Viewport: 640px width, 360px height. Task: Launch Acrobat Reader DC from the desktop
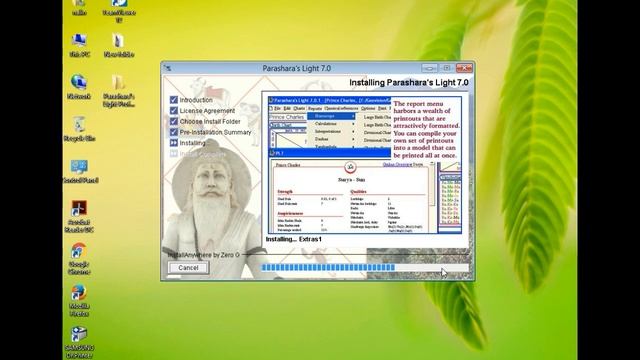click(x=79, y=216)
